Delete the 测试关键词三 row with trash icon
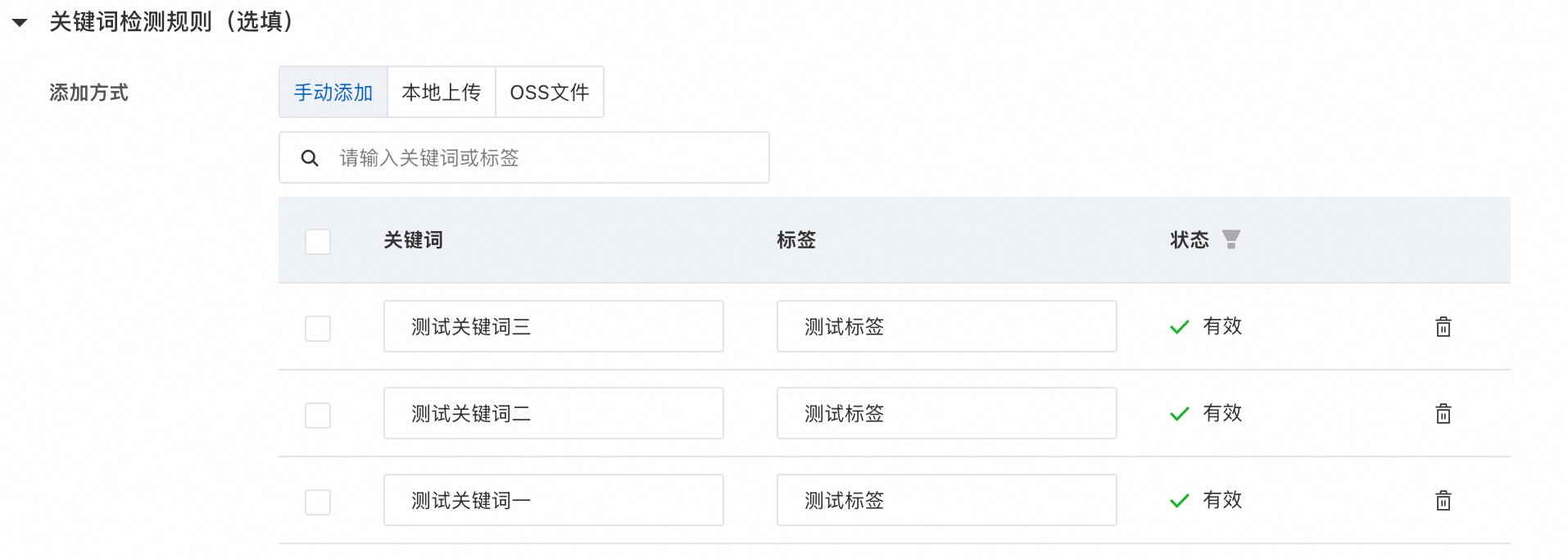1568x559 pixels. point(1443,327)
